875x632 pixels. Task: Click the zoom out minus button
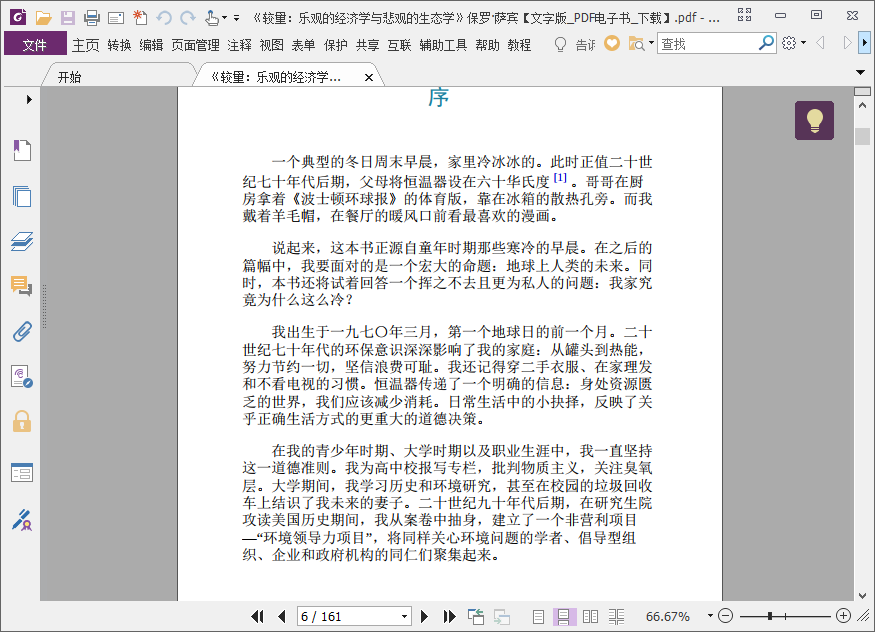pos(725,616)
